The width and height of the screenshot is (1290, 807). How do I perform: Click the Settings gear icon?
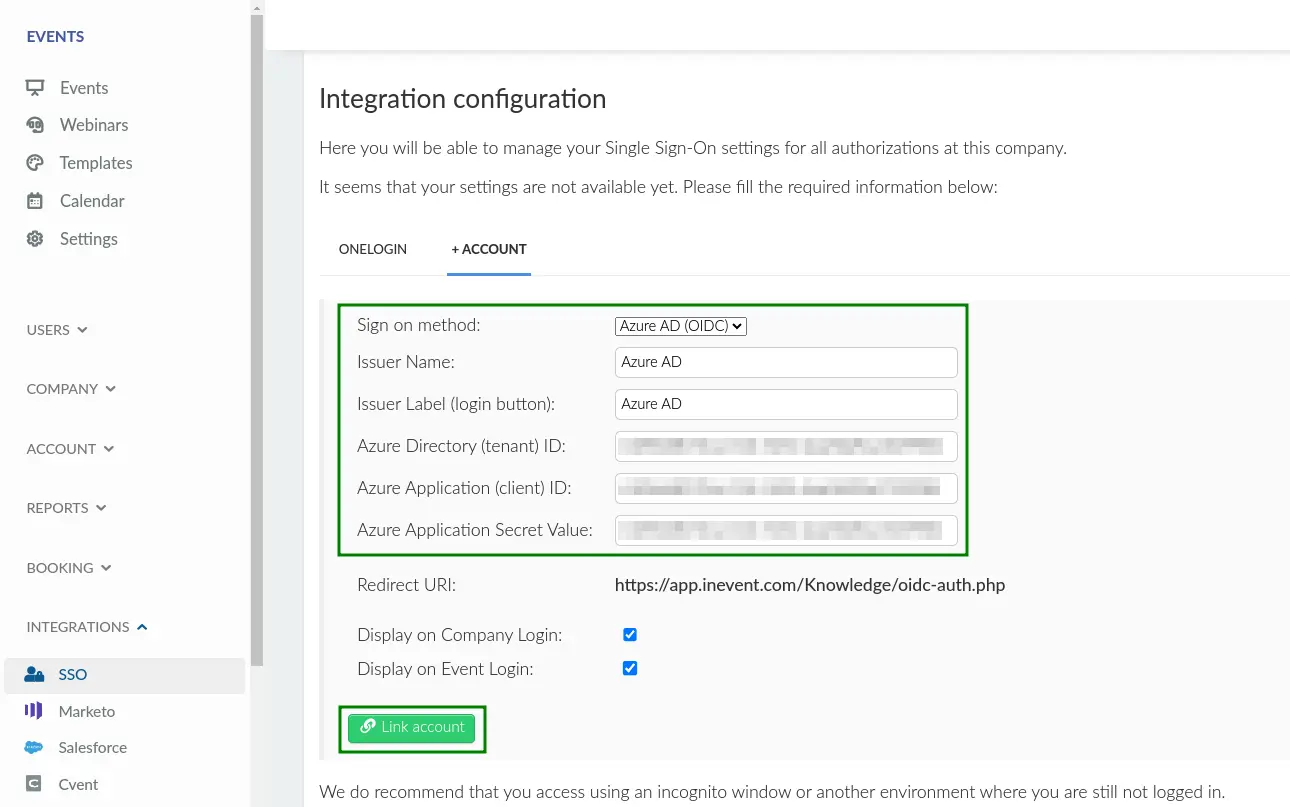[x=35, y=239]
